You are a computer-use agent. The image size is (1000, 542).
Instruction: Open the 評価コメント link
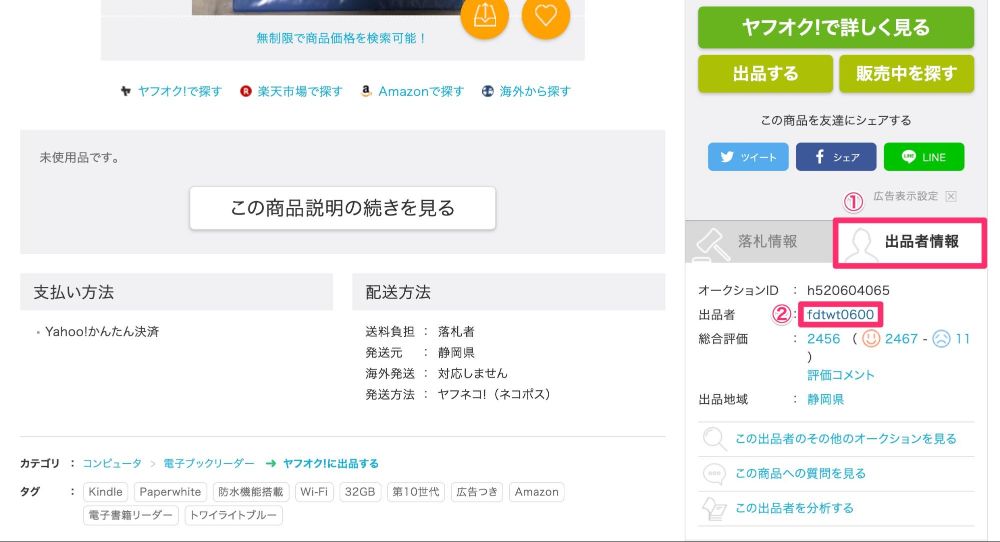pyautogui.click(x=841, y=375)
